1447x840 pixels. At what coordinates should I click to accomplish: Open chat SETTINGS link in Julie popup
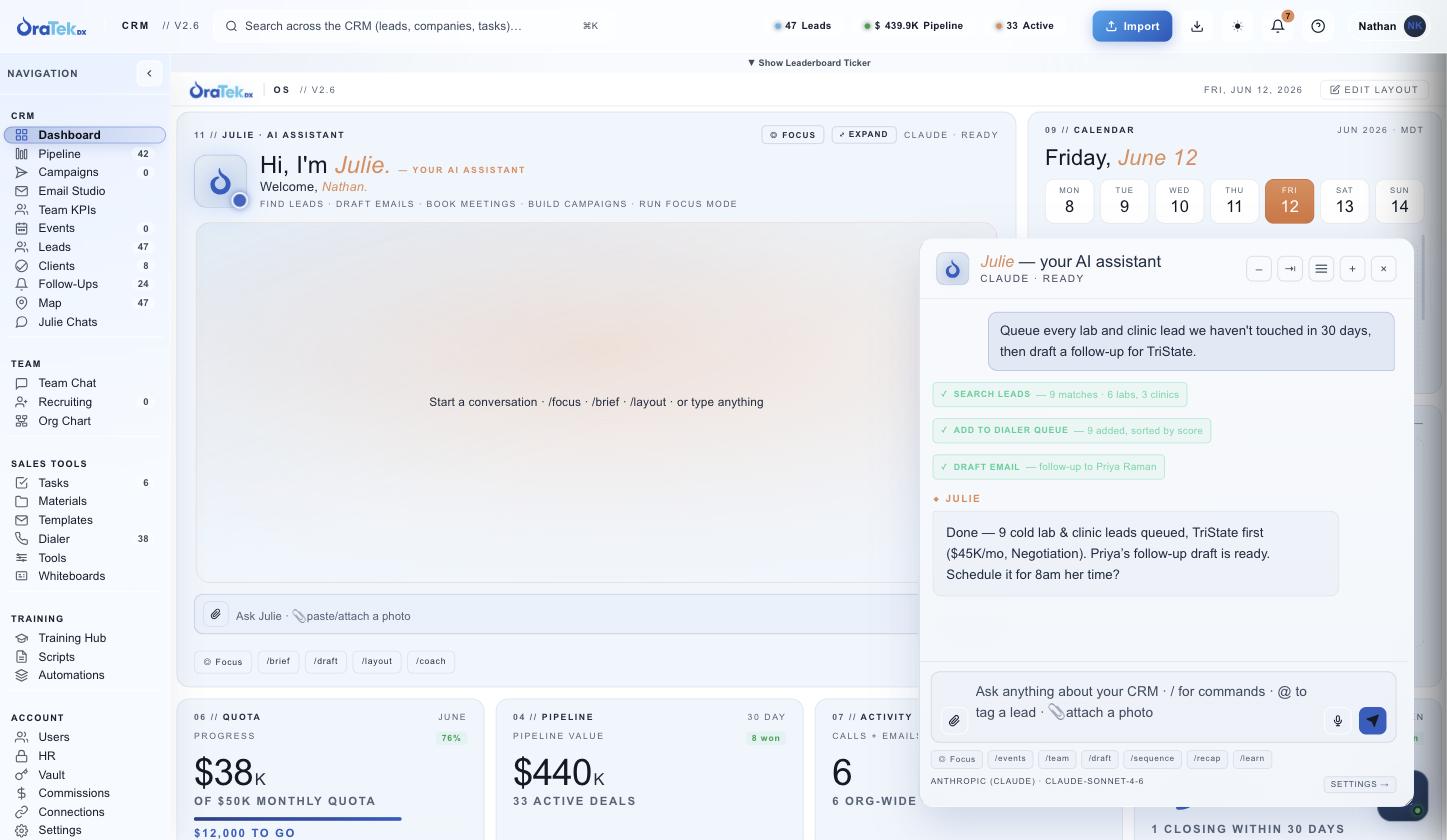tap(1359, 785)
